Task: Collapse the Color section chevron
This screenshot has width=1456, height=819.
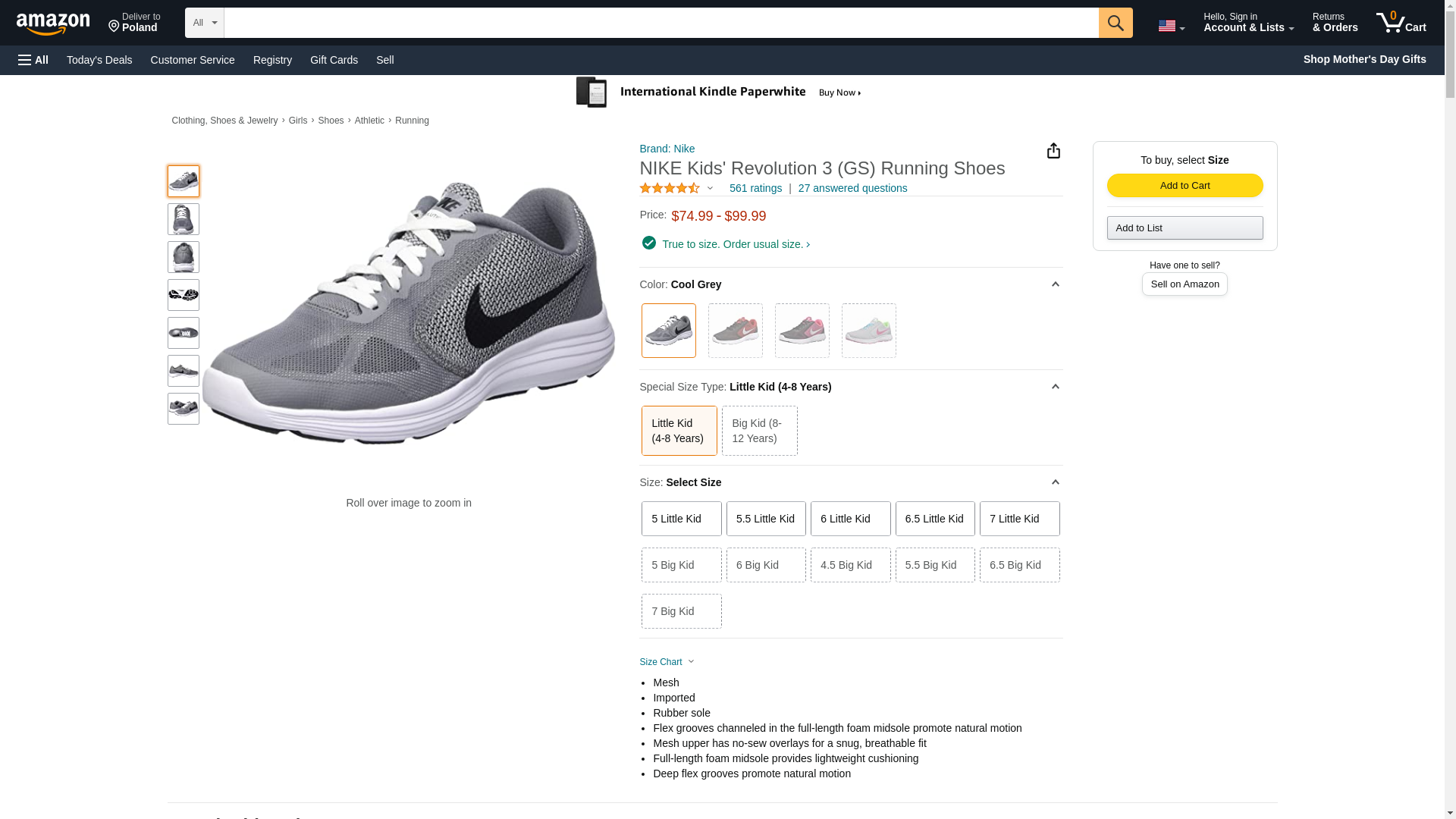Action: [1055, 284]
